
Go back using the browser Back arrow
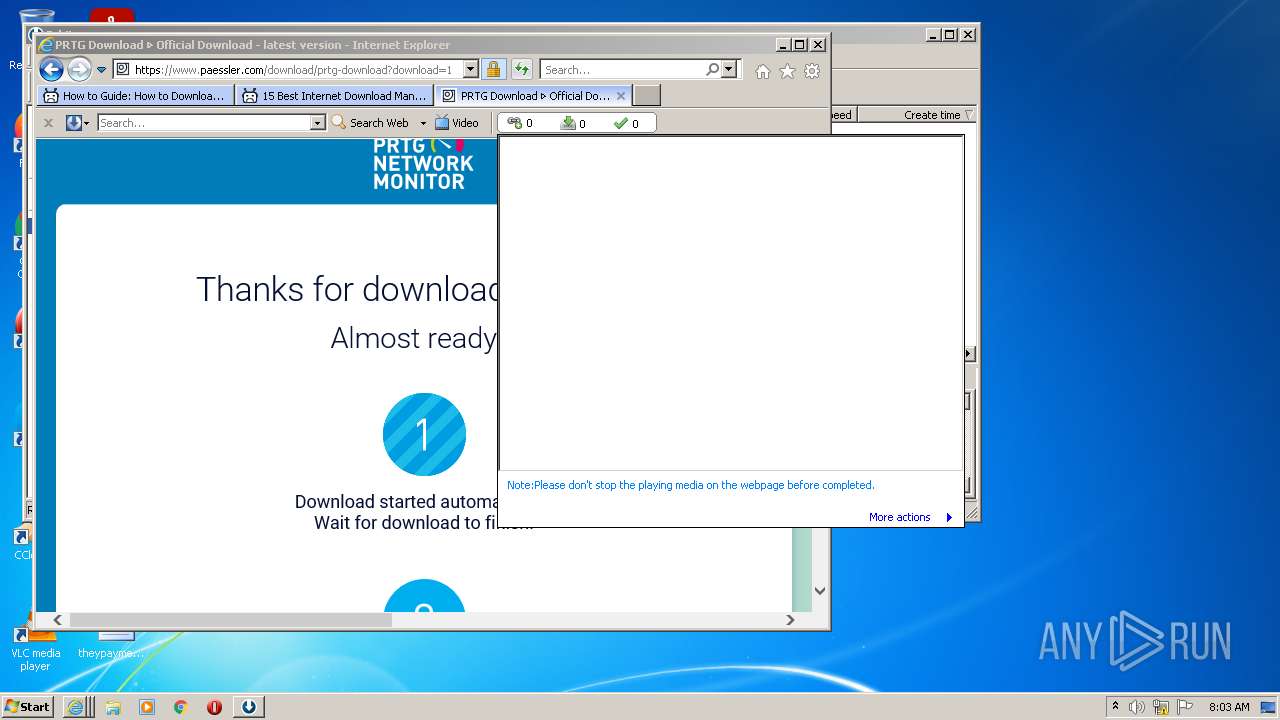coord(51,69)
